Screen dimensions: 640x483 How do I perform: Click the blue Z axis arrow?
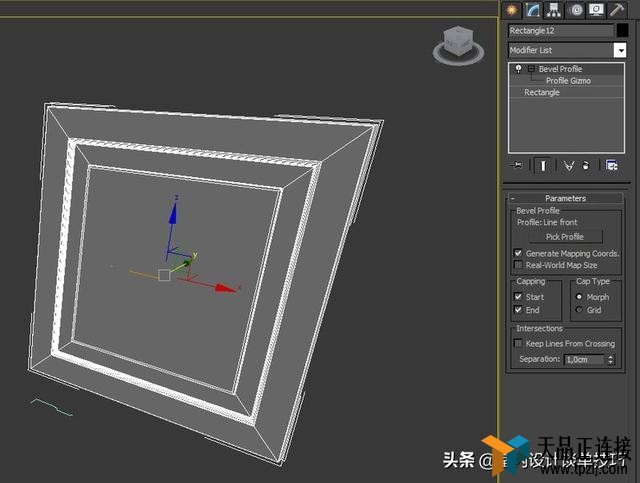click(x=173, y=213)
